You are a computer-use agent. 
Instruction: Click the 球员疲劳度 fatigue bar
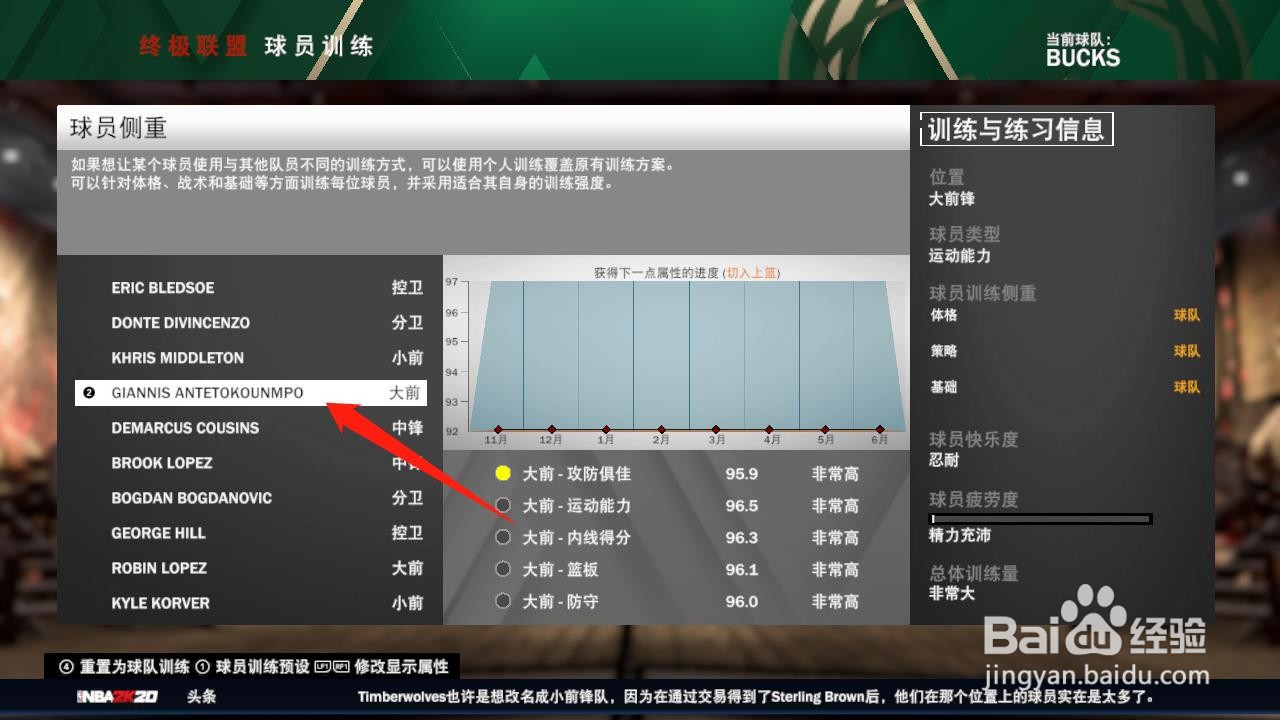[x=1041, y=519]
